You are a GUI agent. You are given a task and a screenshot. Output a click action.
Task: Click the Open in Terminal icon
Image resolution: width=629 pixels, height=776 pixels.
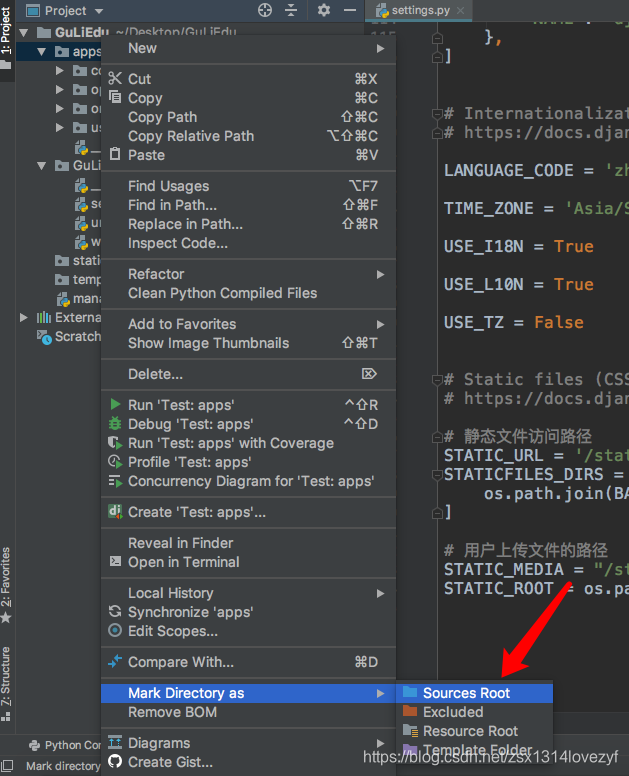tap(115, 561)
